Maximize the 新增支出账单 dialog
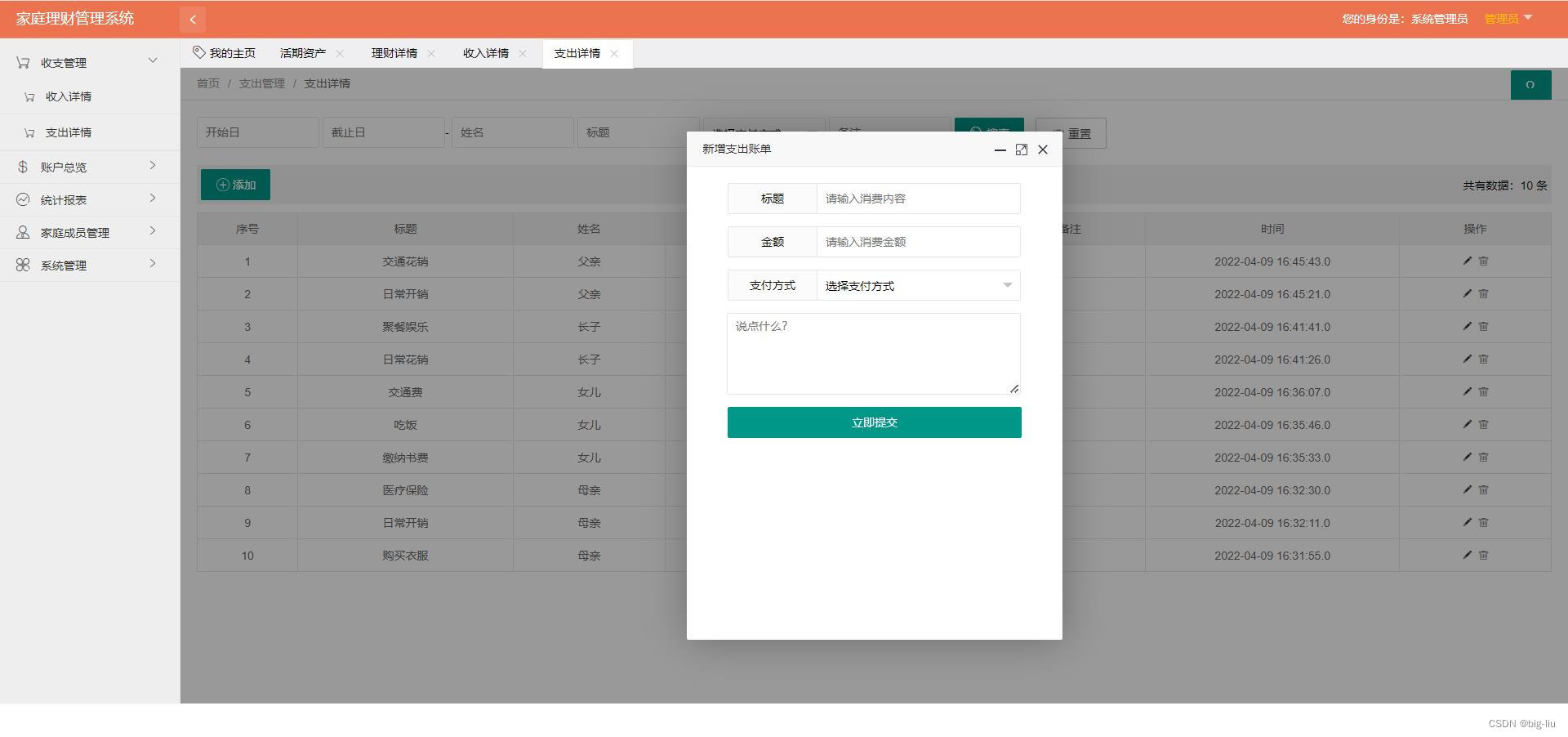Image resolution: width=1568 pixels, height=737 pixels. [1021, 150]
